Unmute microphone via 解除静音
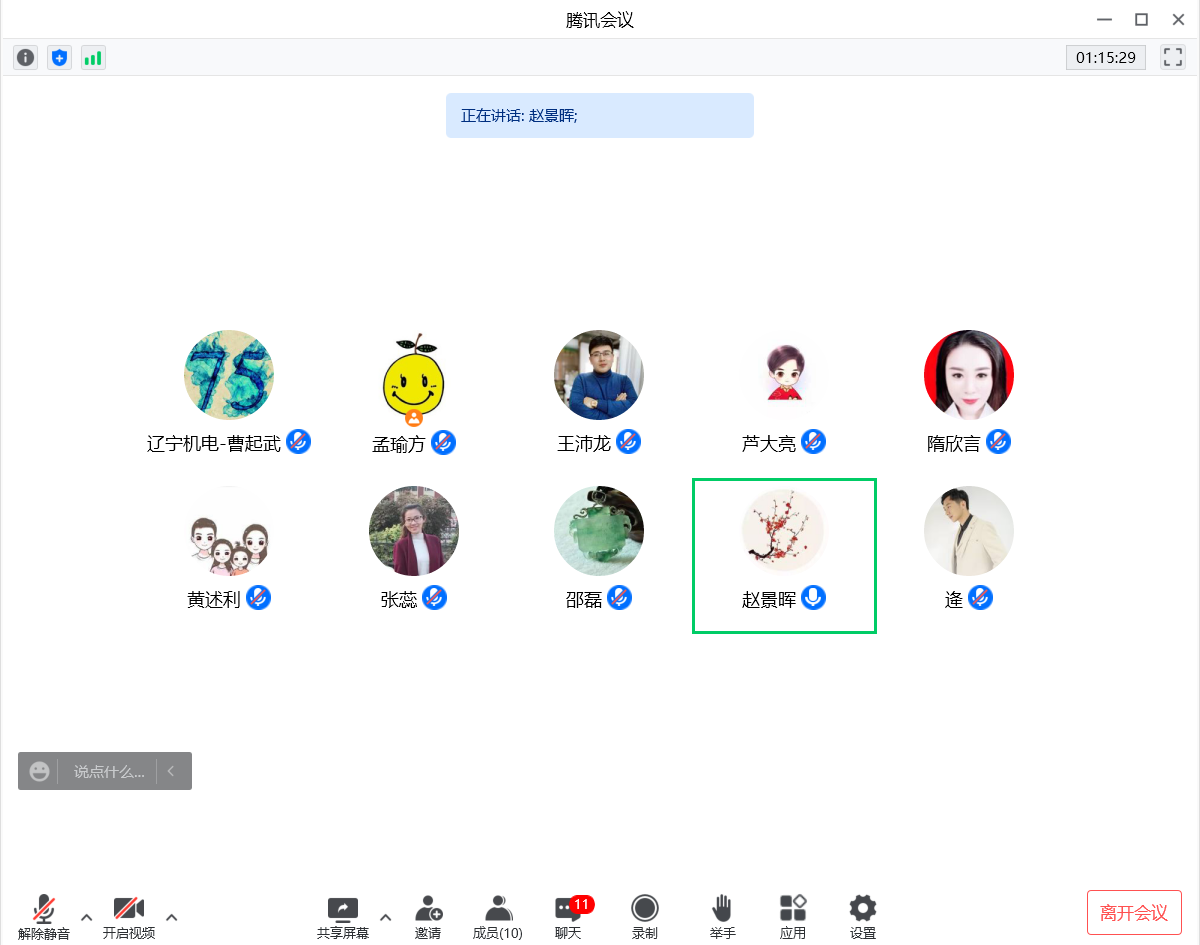1200x945 pixels. [44, 916]
